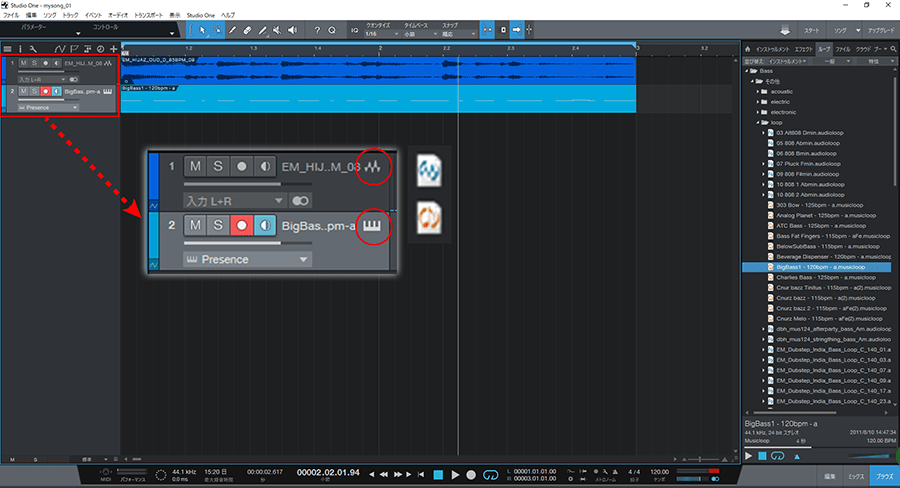Open track 1 input L+R dropdown
The height and width of the screenshot is (488, 900).
[x=42, y=79]
